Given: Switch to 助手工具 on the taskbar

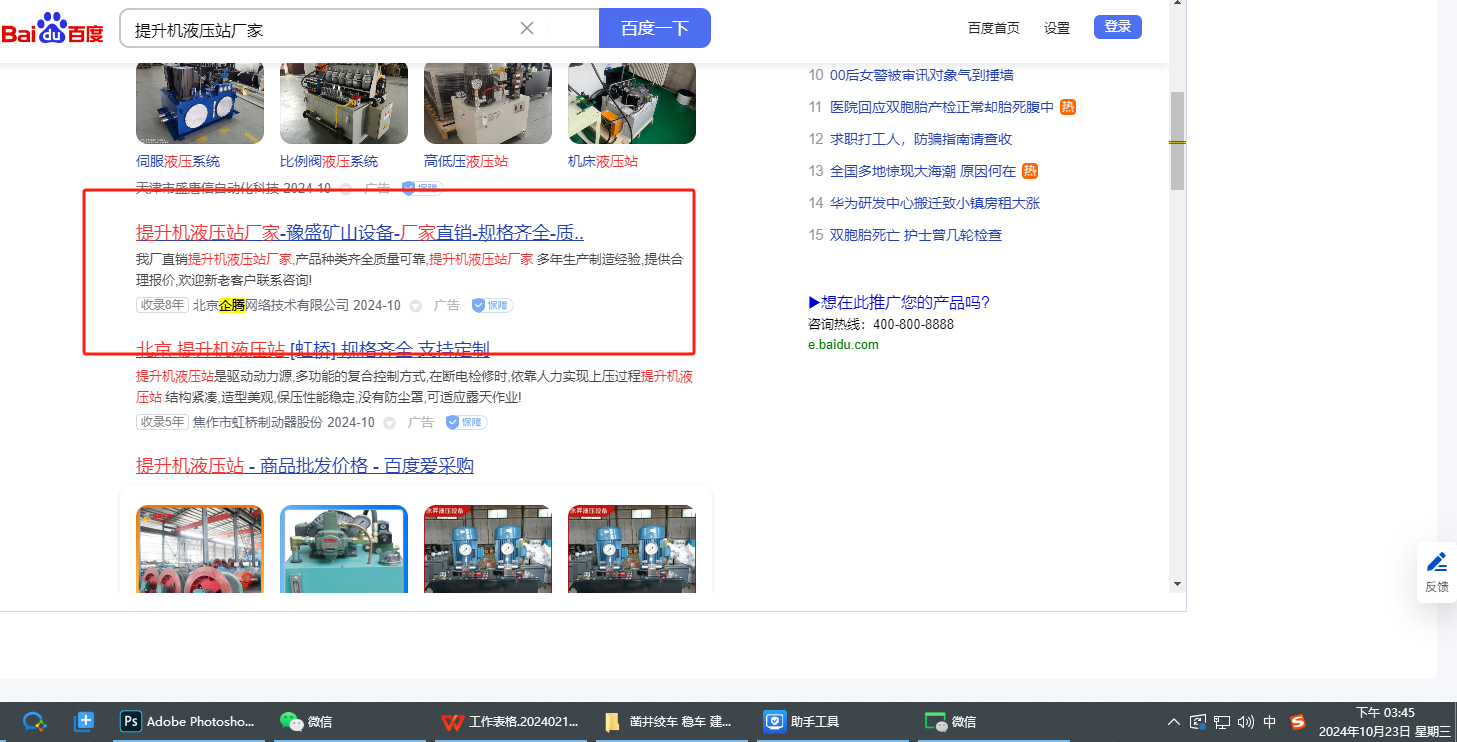Looking at the screenshot, I should 833,721.
